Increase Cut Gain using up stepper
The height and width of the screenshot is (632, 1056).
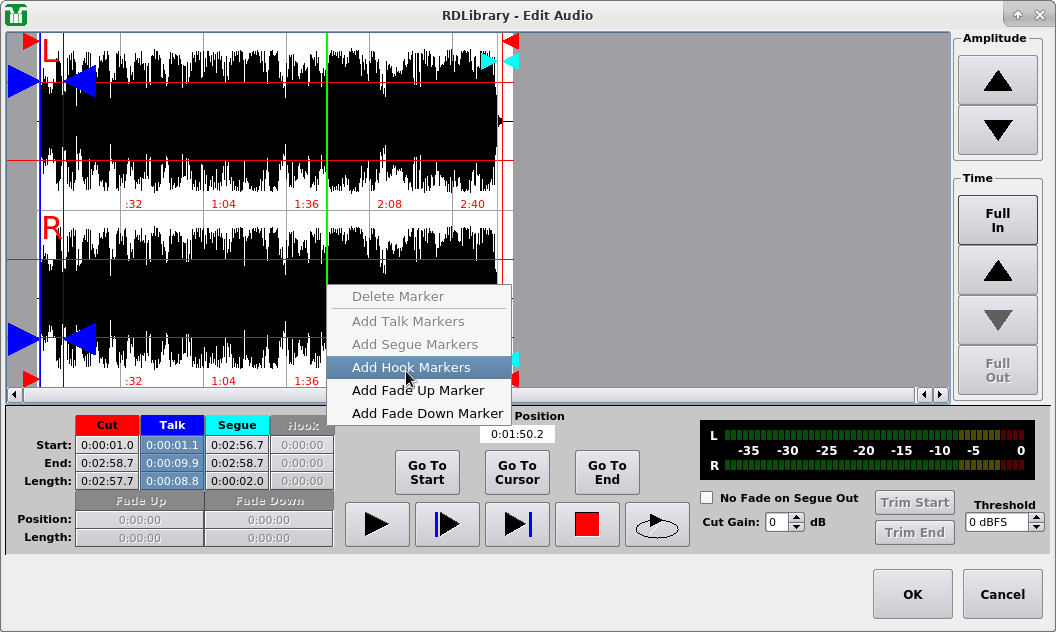796,517
